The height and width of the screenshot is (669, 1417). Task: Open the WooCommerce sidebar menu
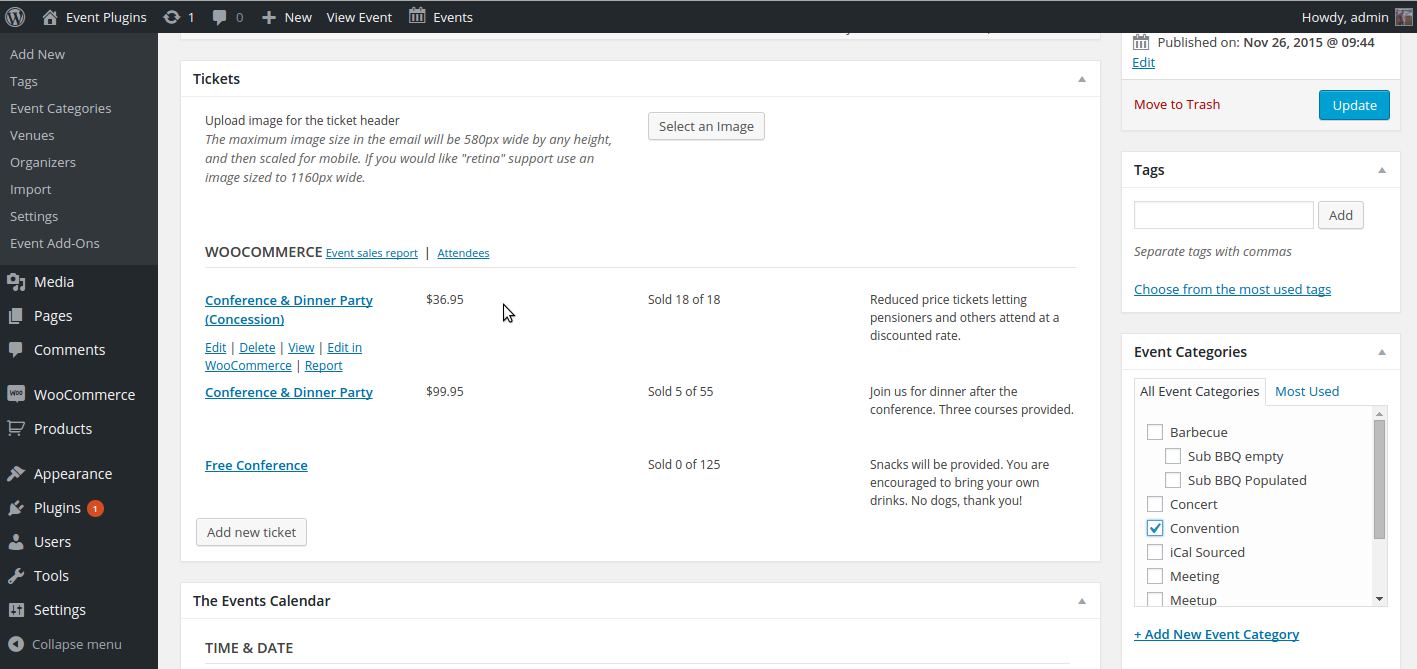coord(84,395)
